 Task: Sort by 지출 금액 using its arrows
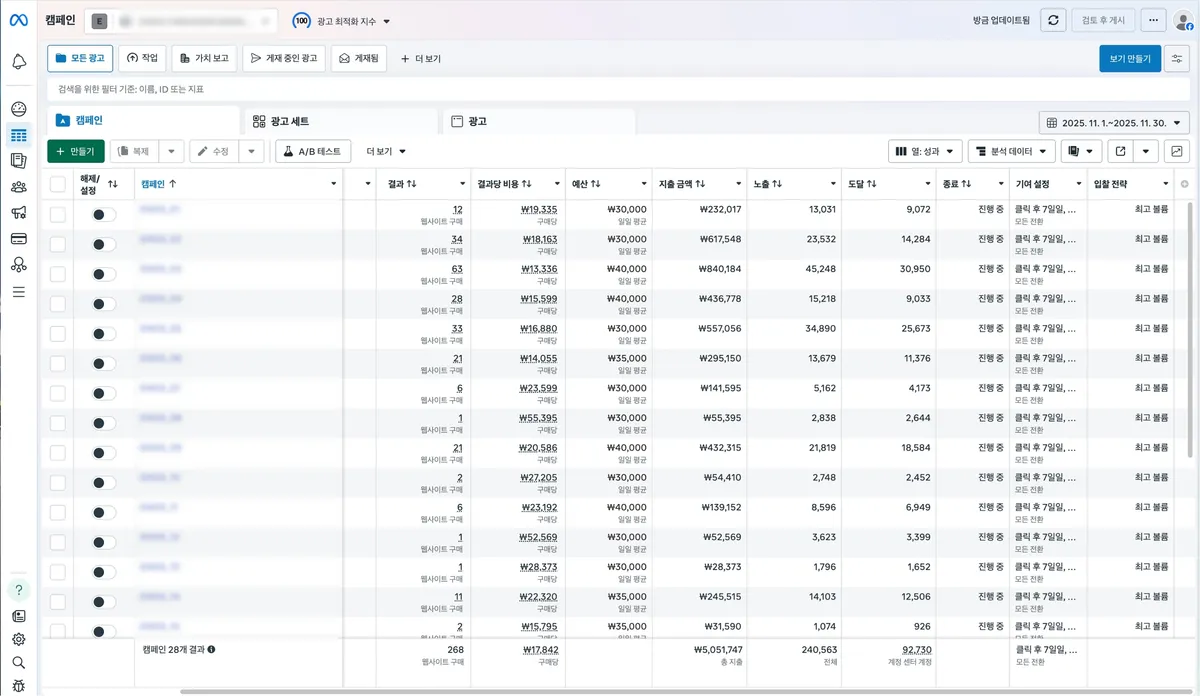pyautogui.click(x=700, y=184)
